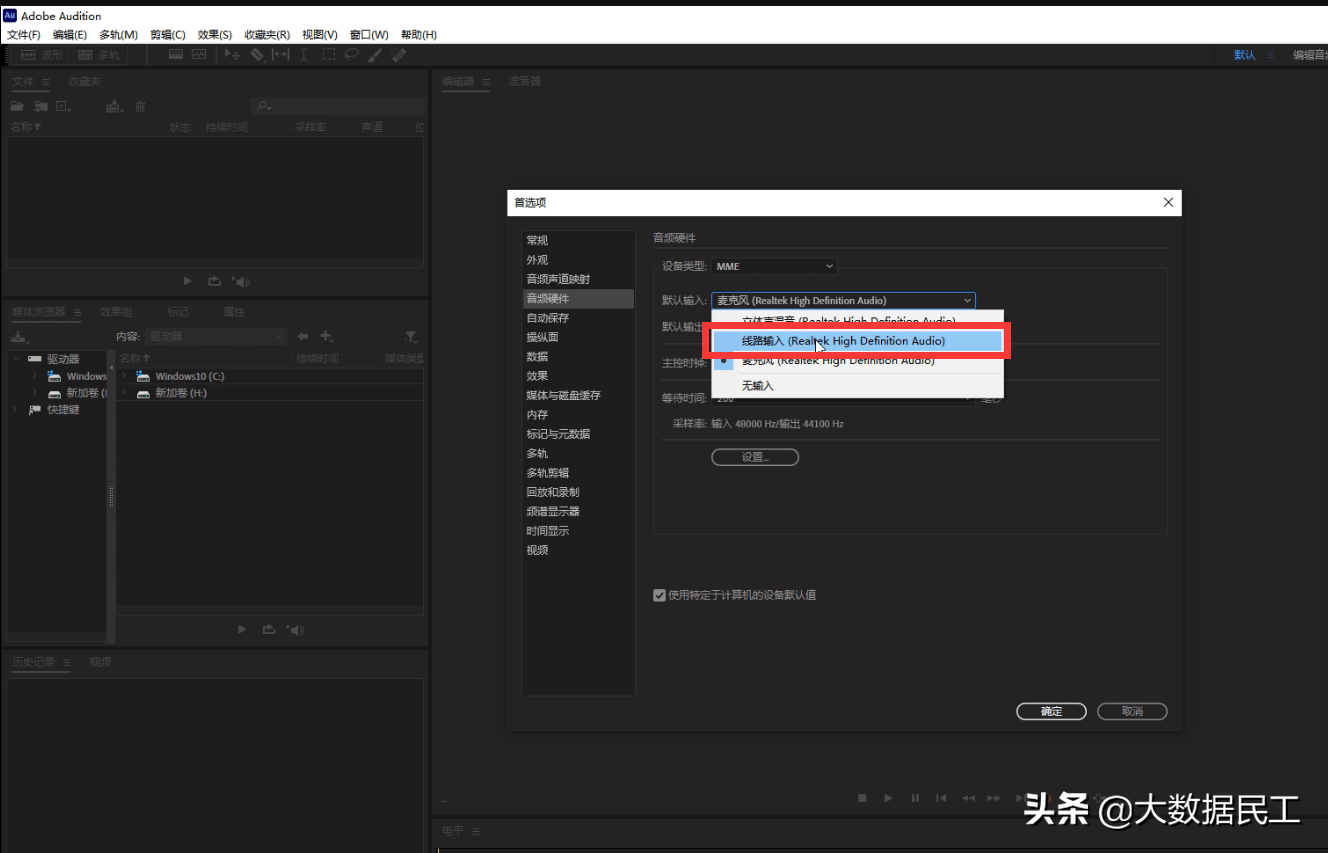
Task: Open the 内容 驱动器 dropdown
Action: [x=216, y=337]
